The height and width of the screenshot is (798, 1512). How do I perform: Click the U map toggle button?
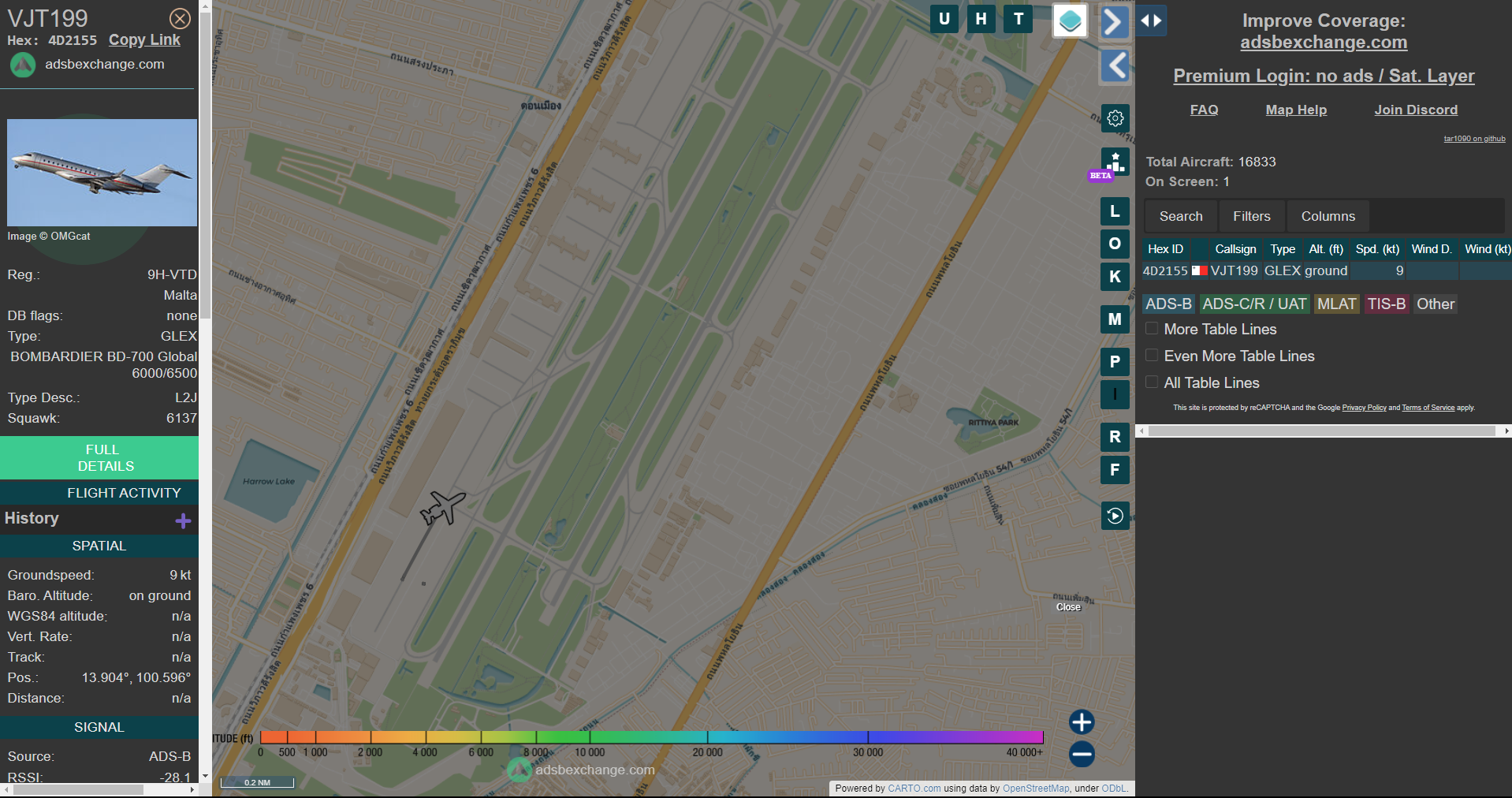point(944,19)
